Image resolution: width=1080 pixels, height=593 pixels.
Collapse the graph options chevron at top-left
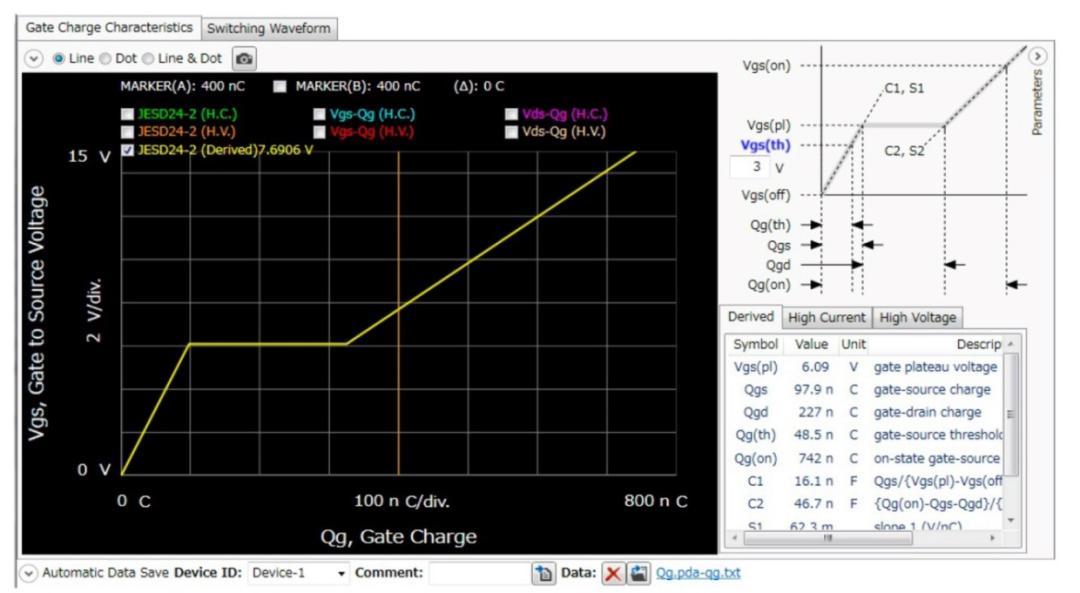[x=33, y=59]
